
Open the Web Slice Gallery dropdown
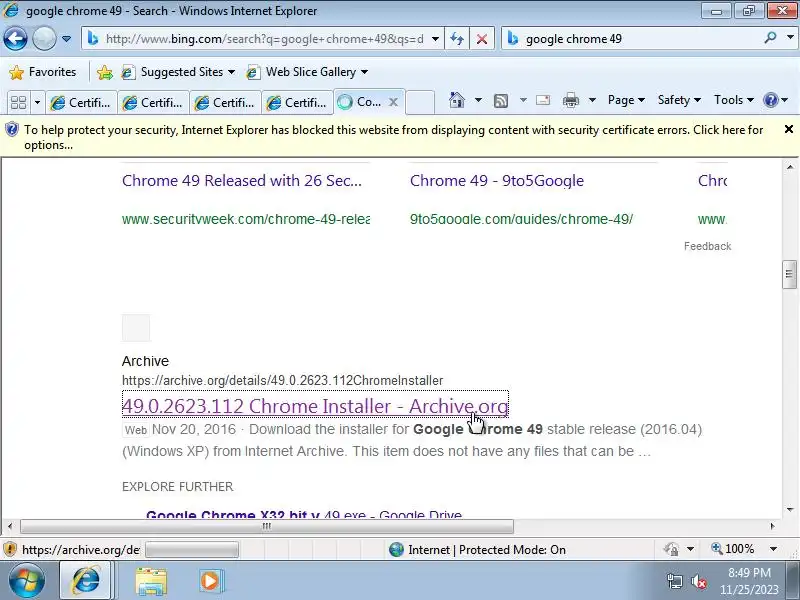(307, 72)
